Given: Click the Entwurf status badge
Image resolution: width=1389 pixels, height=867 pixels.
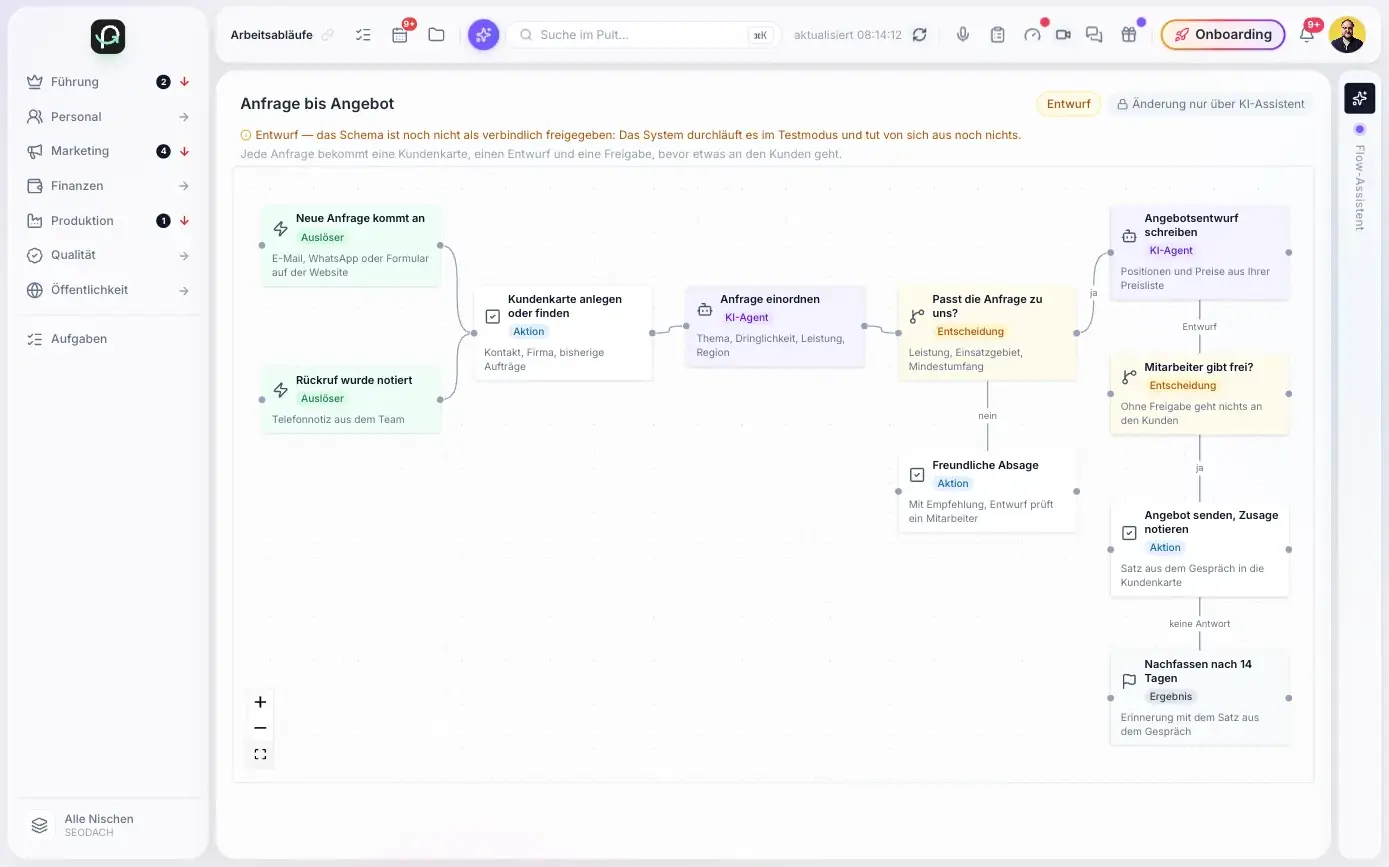Looking at the screenshot, I should tap(1069, 104).
